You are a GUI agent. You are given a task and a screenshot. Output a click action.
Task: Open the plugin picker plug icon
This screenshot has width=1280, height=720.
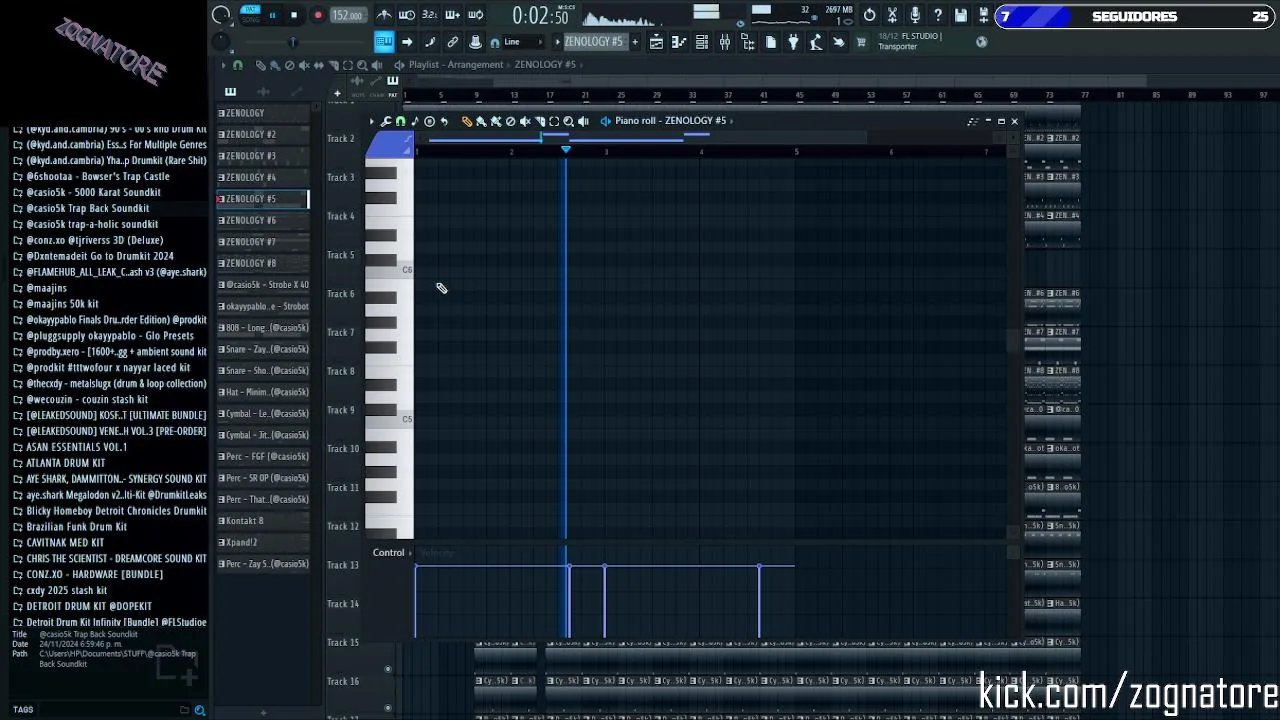(794, 42)
